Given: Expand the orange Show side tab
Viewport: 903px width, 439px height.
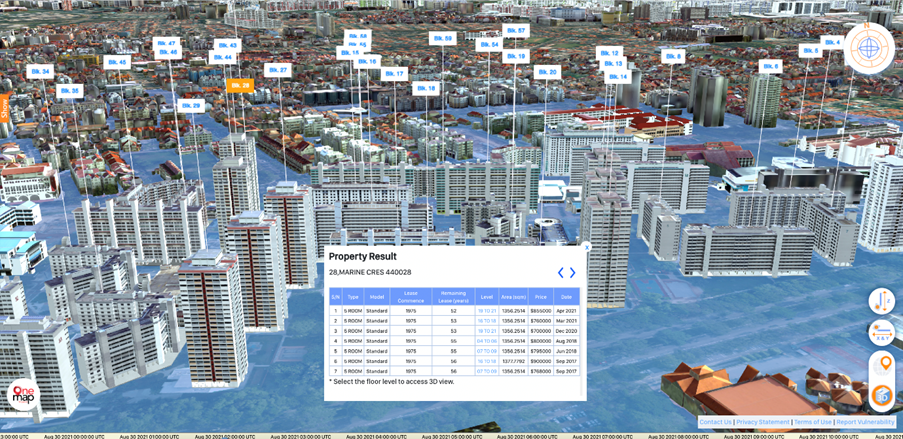Looking at the screenshot, I should click(x=5, y=108).
